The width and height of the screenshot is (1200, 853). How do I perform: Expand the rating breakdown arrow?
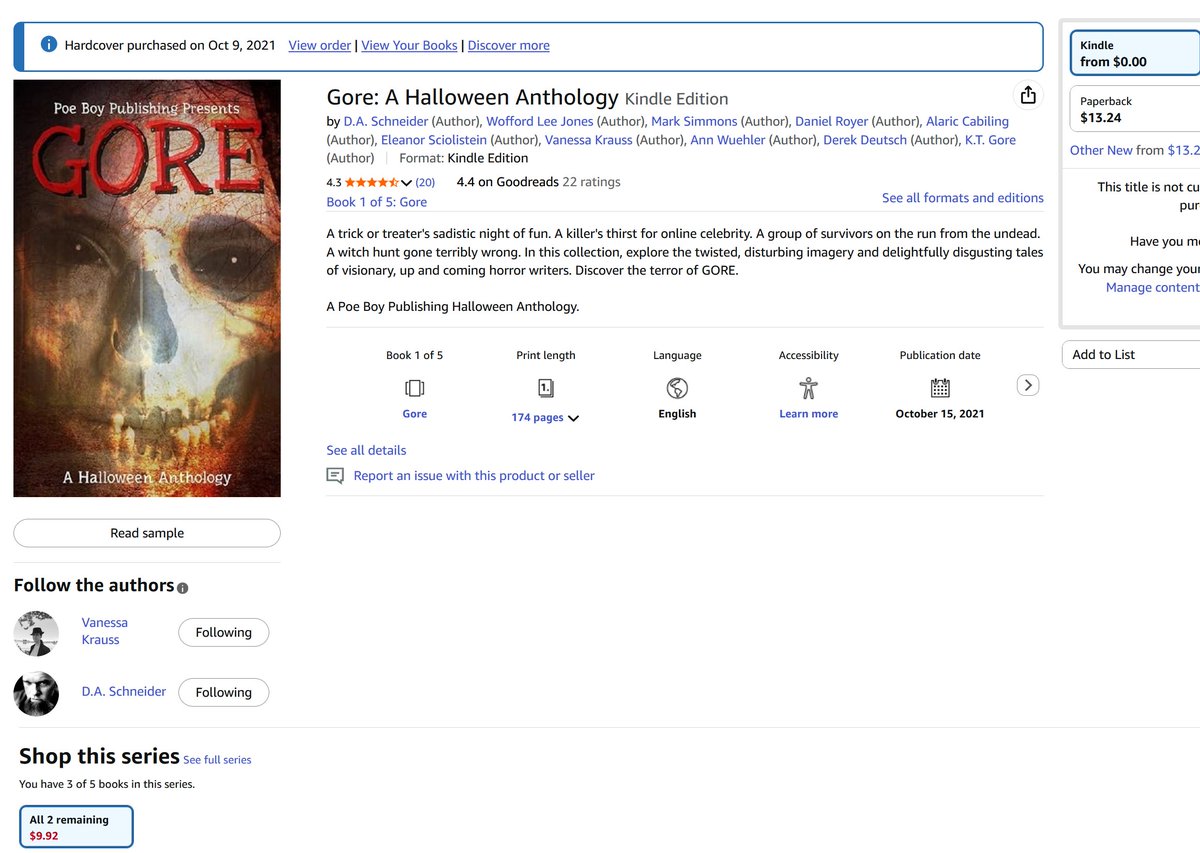[x=406, y=183]
